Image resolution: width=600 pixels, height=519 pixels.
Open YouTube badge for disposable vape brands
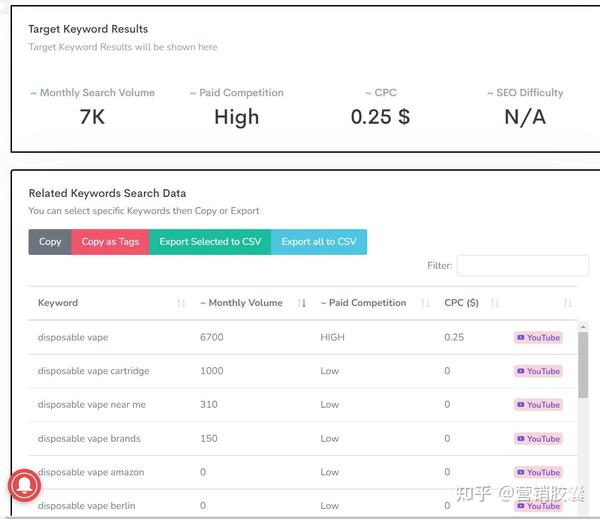coord(538,439)
